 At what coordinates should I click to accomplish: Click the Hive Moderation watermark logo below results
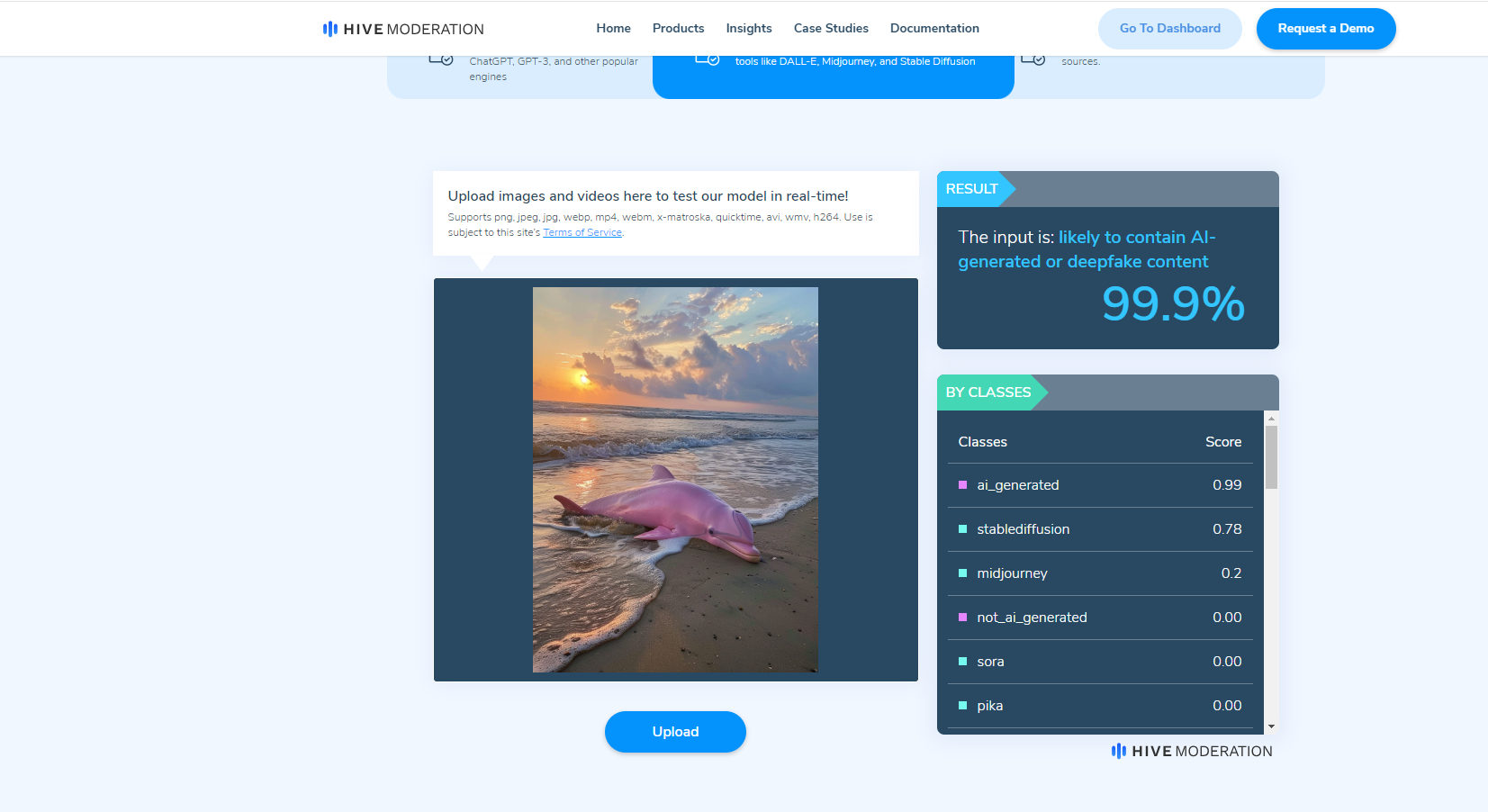(x=1191, y=751)
